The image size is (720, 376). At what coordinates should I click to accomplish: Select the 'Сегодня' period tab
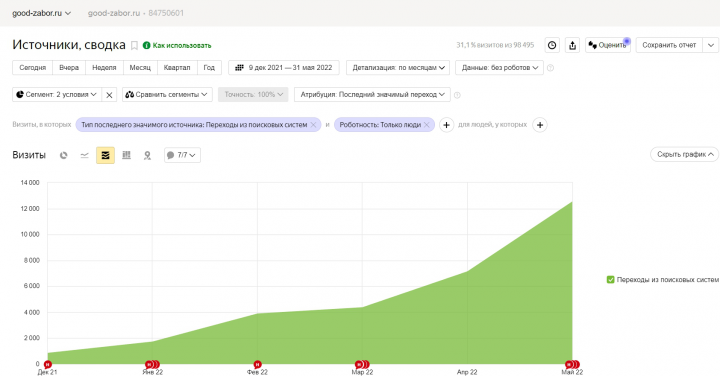[33, 67]
